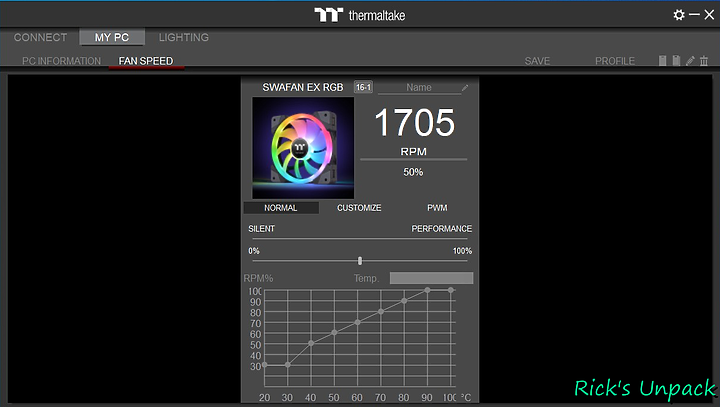The height and width of the screenshot is (407, 720).
Task: Minimize the Thermaltake window
Action: (694, 15)
